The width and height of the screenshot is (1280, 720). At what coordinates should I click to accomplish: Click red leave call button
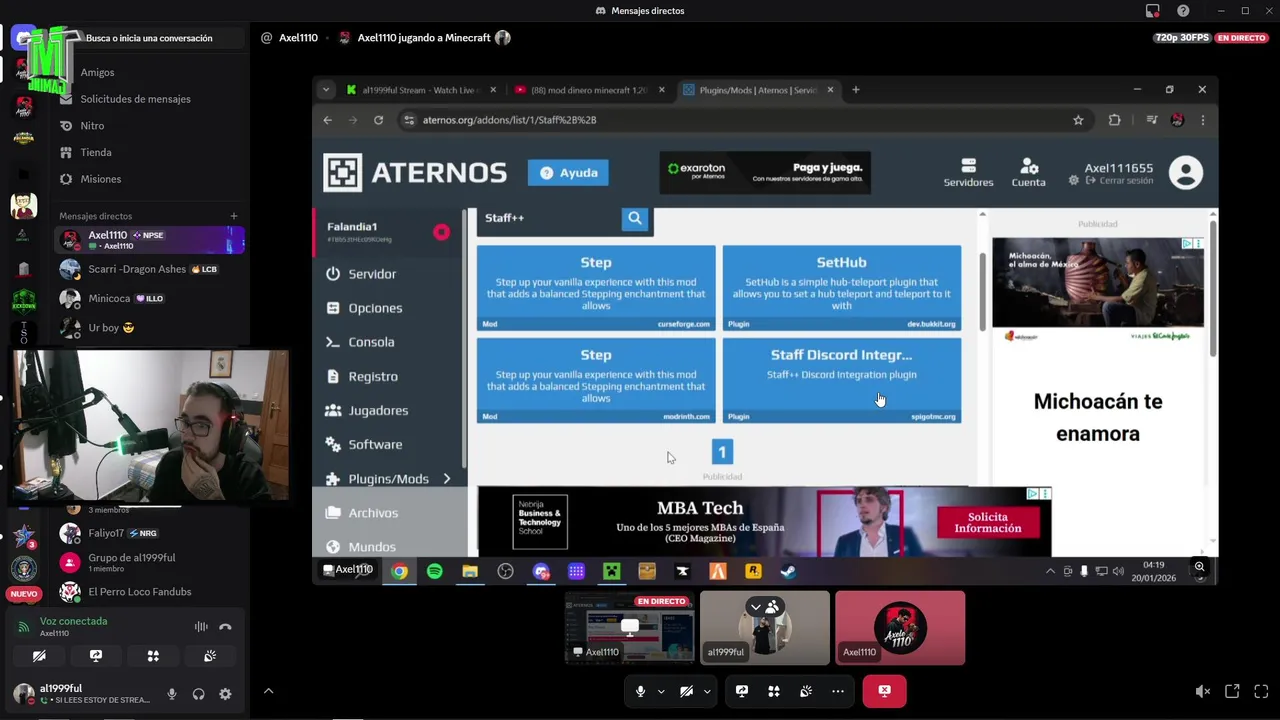[x=884, y=691]
